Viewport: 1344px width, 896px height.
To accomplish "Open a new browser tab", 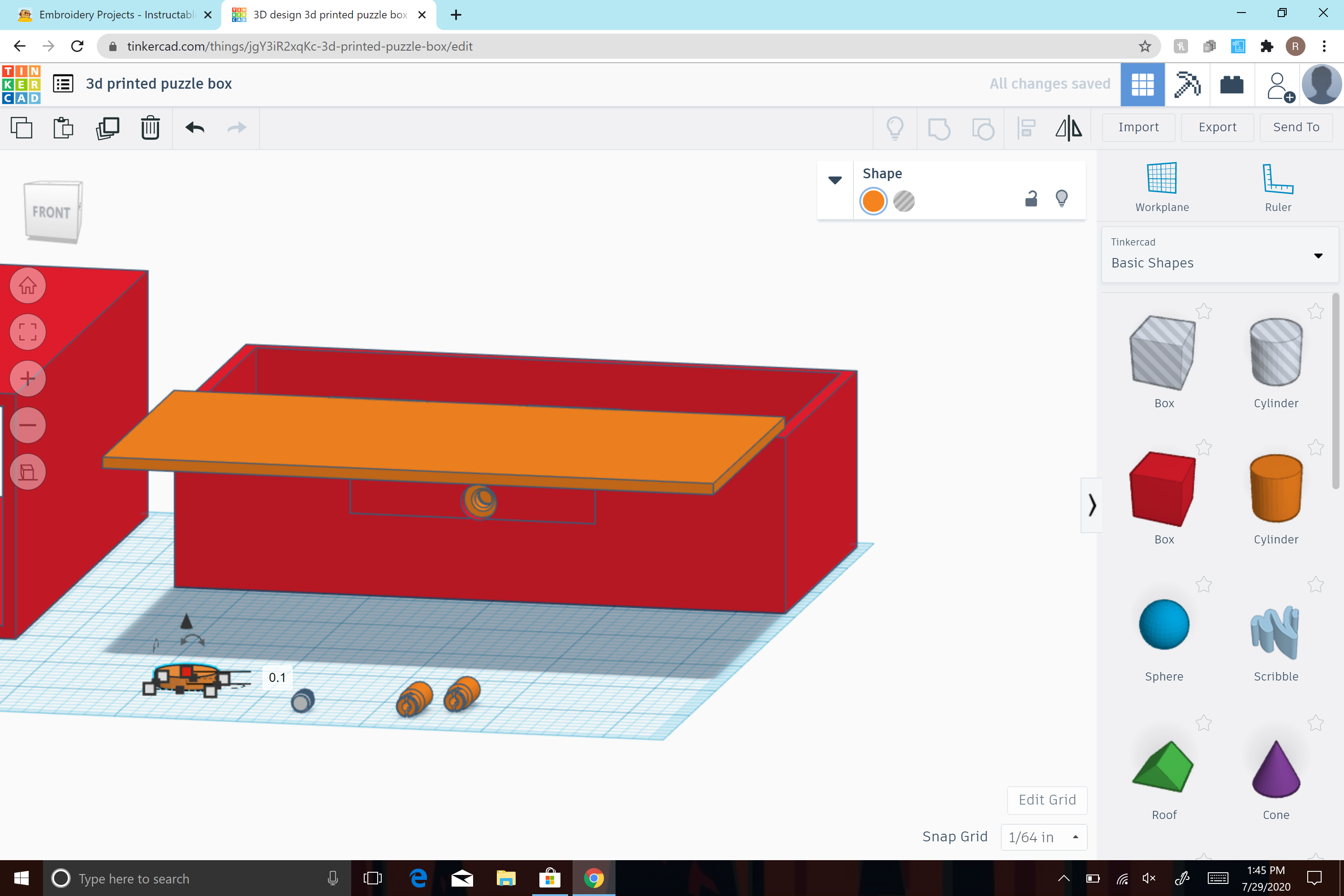I will click(x=456, y=15).
